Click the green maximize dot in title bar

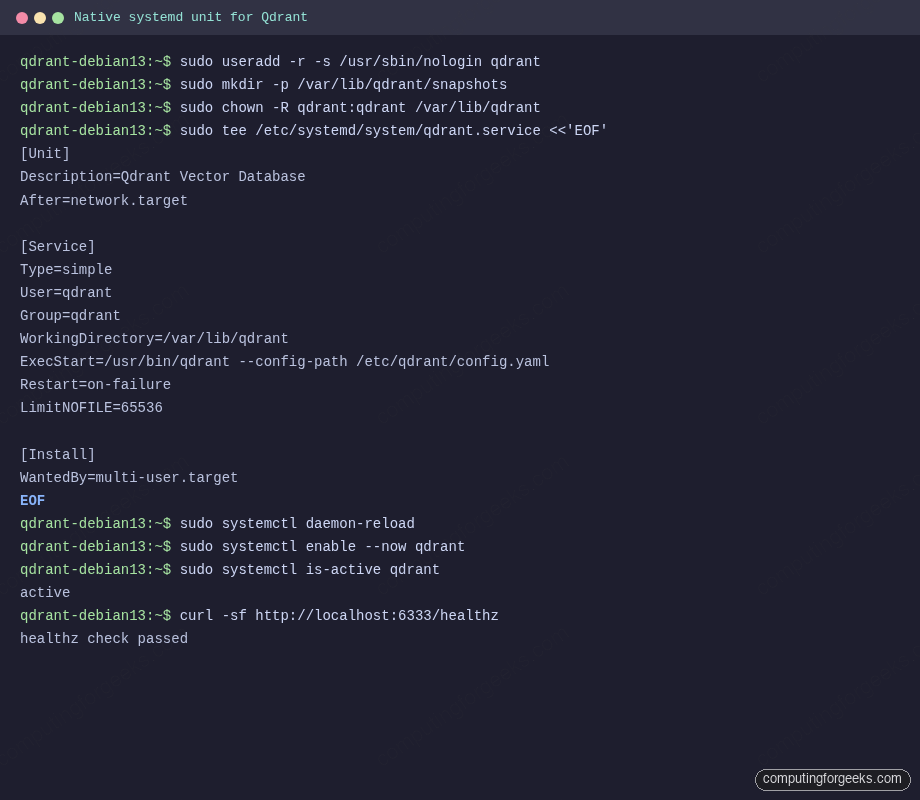(x=58, y=18)
